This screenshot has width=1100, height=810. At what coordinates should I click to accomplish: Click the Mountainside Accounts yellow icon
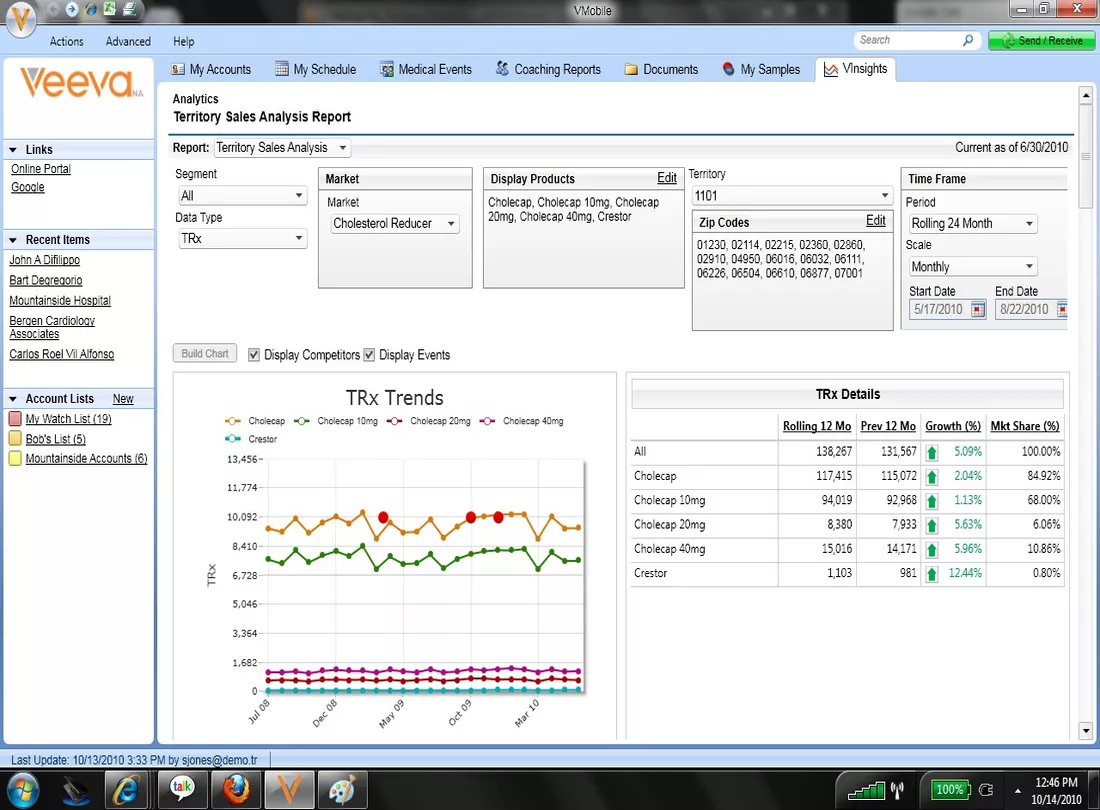pyautogui.click(x=15, y=459)
